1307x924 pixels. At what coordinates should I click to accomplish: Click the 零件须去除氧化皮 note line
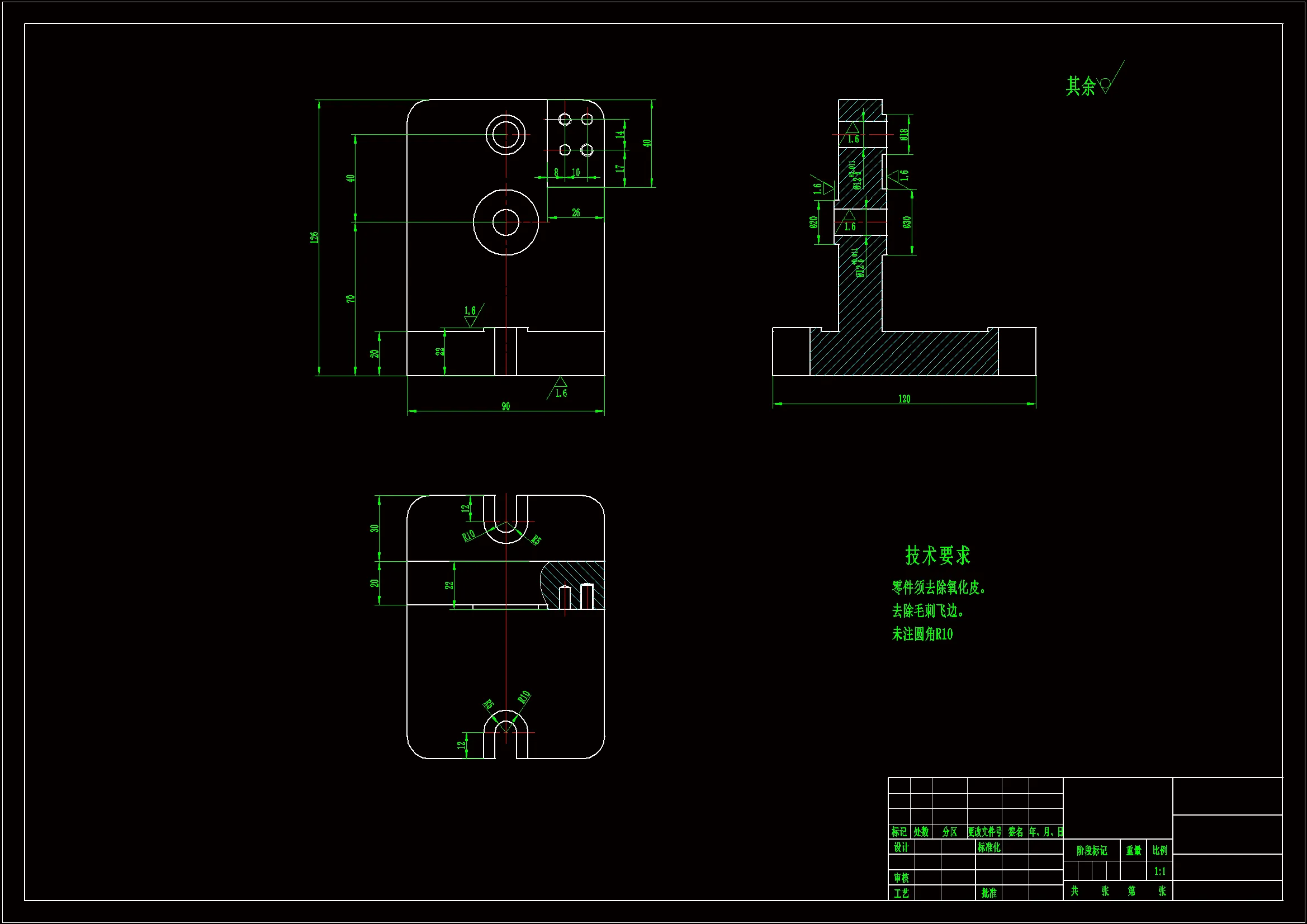click(x=938, y=588)
